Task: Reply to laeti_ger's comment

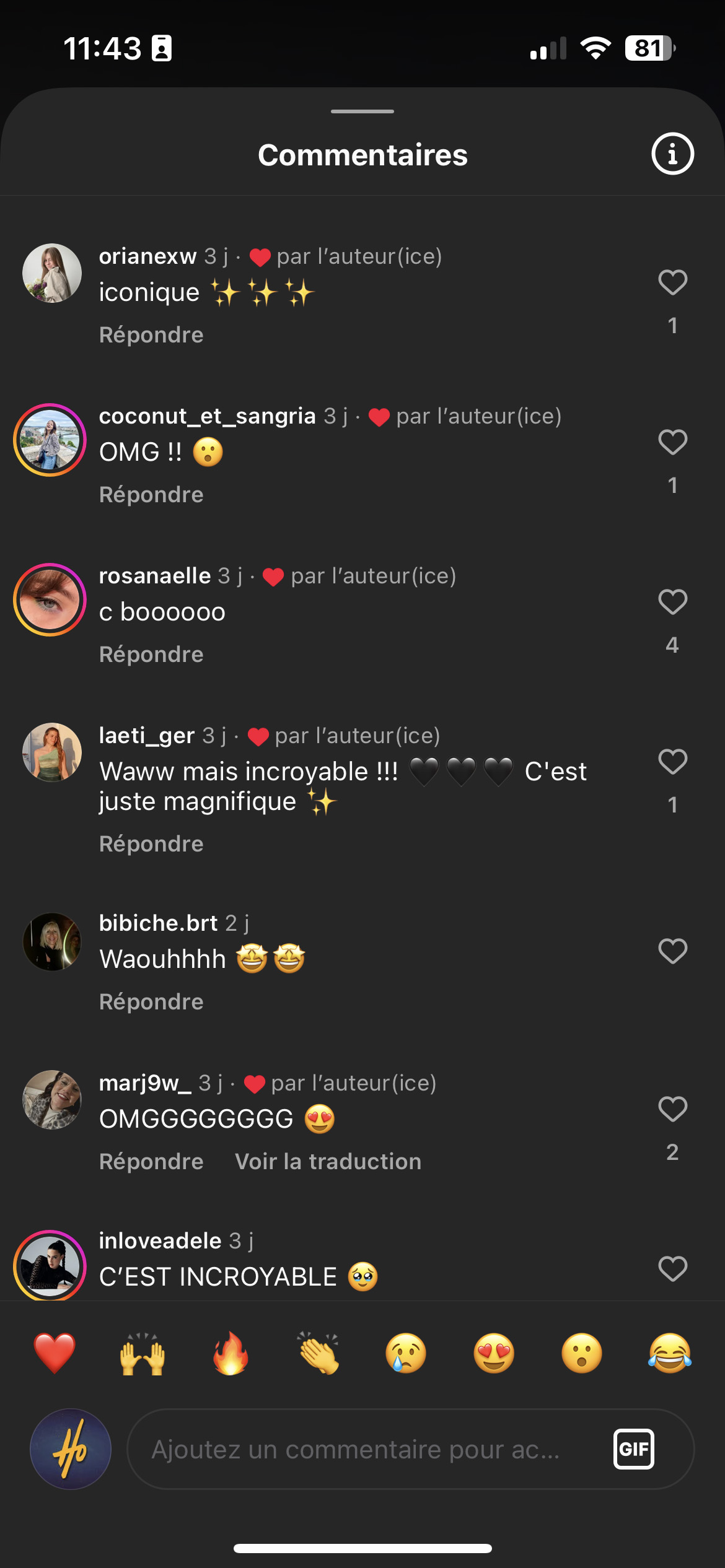Action: coord(151,844)
